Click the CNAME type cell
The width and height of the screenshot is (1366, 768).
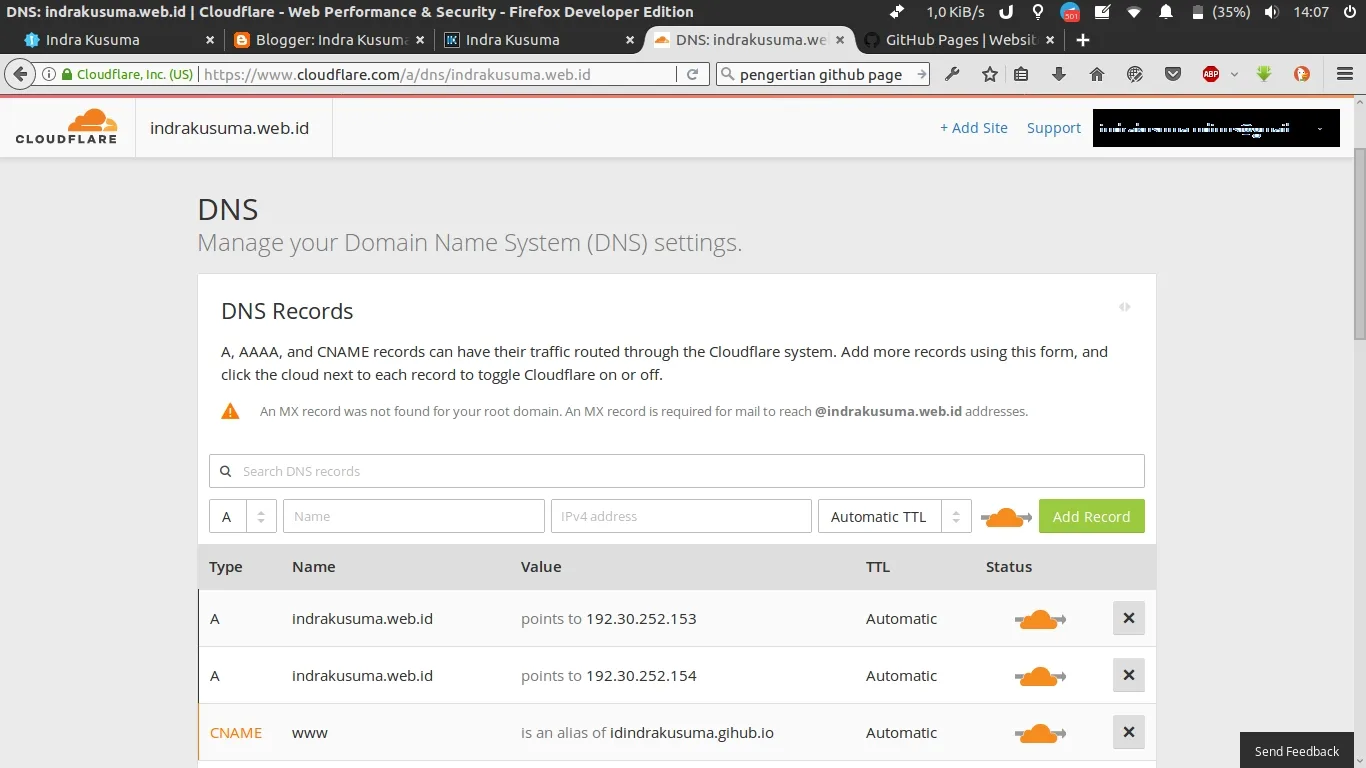[236, 733]
